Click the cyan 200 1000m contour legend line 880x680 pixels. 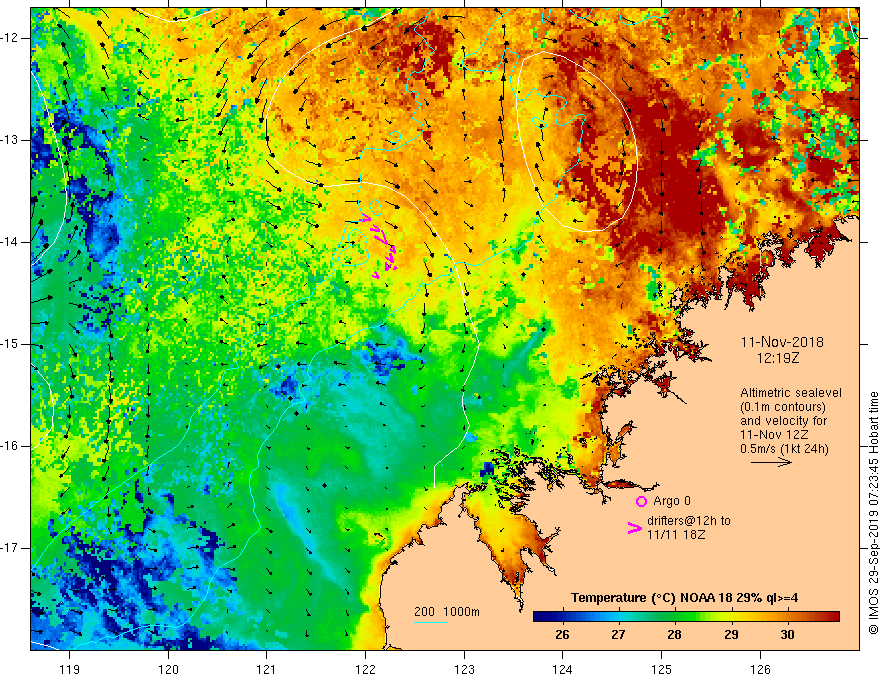pyautogui.click(x=431, y=623)
